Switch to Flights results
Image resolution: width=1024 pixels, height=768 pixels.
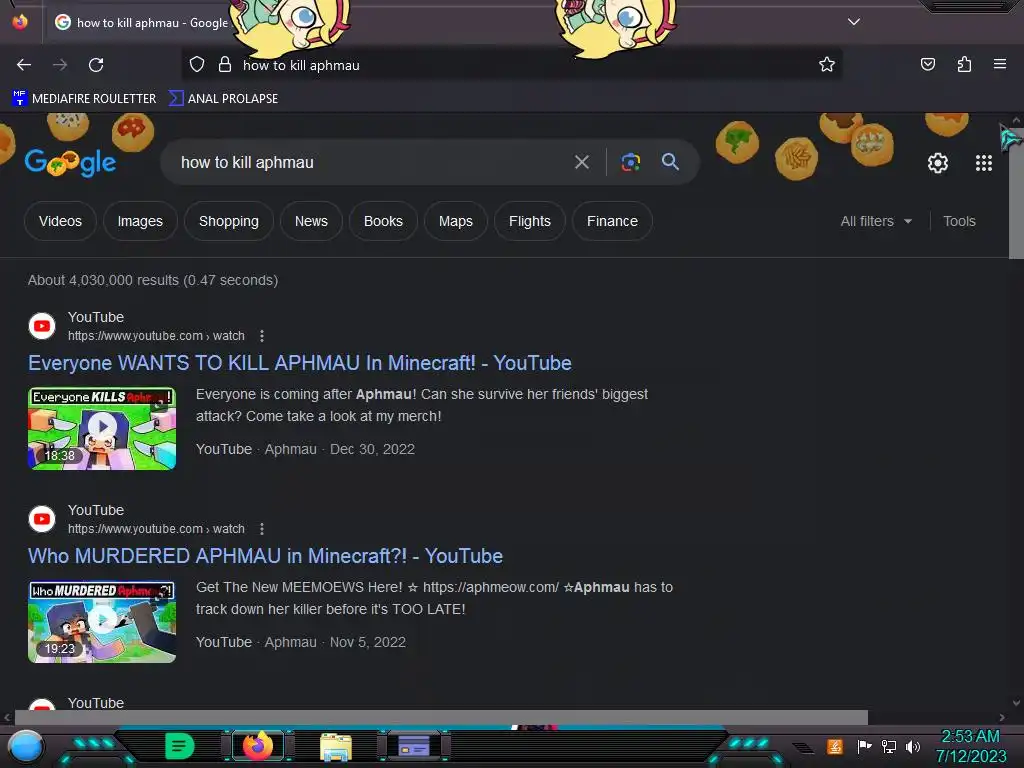[x=530, y=221]
